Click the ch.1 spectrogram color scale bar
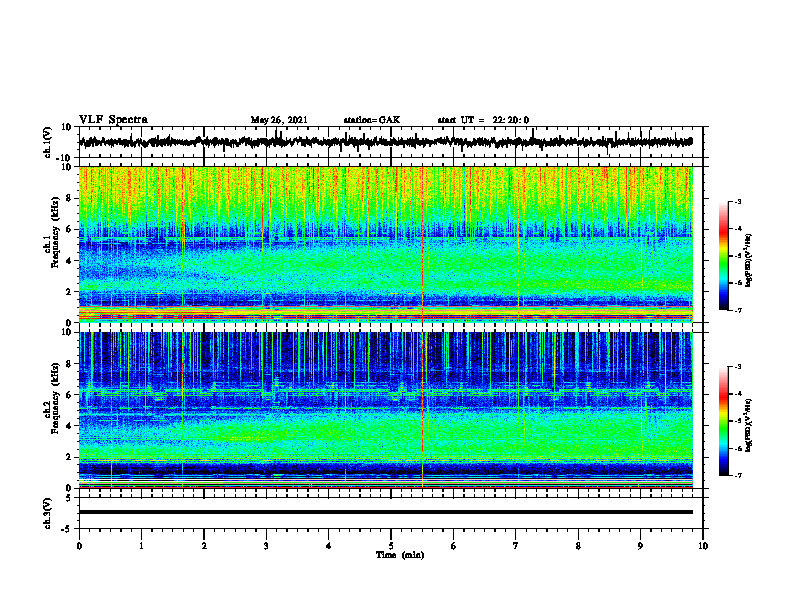Image resolution: width=792 pixels, height=612 pixels. coord(723,256)
